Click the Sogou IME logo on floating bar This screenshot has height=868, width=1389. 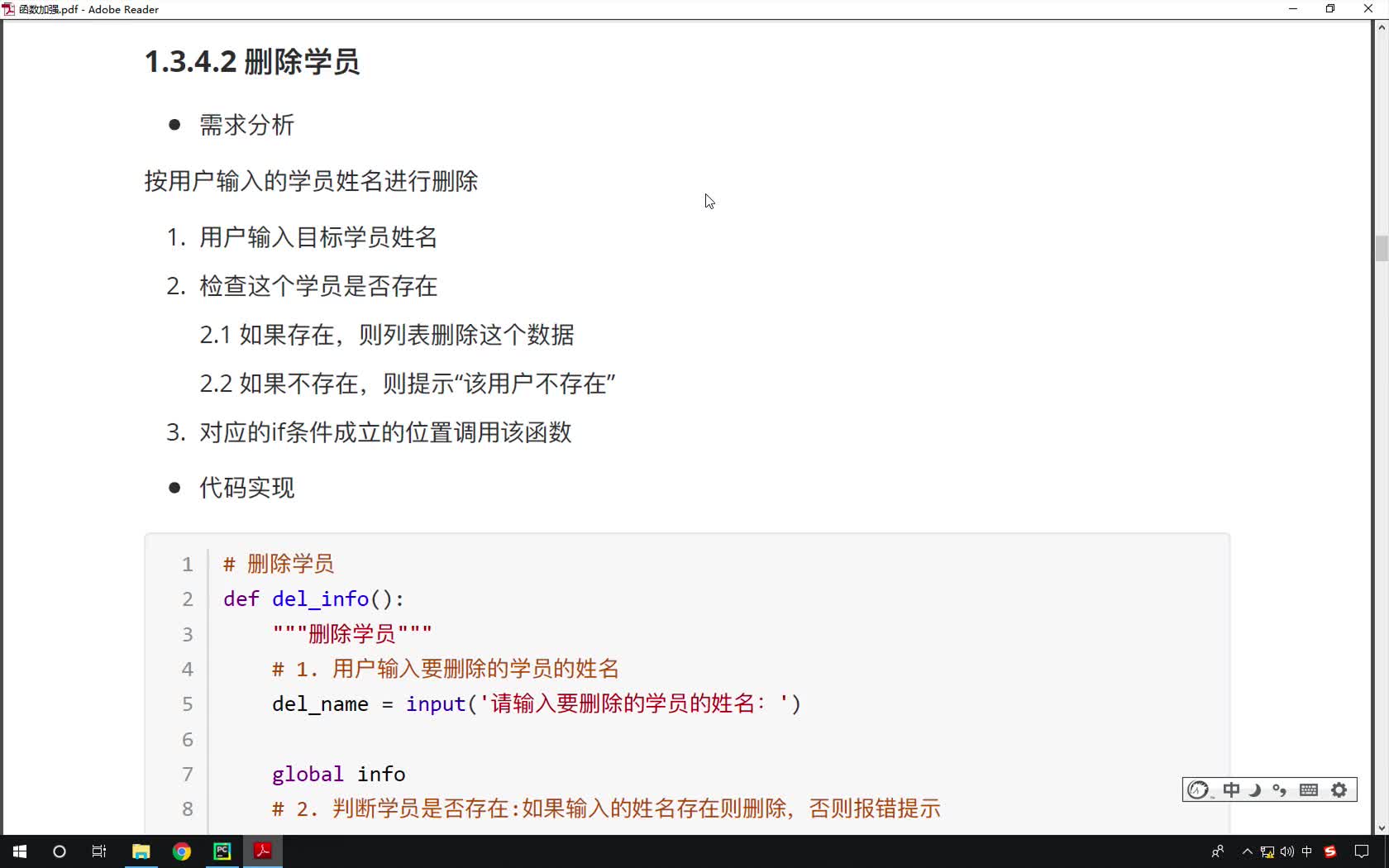coord(1199,790)
